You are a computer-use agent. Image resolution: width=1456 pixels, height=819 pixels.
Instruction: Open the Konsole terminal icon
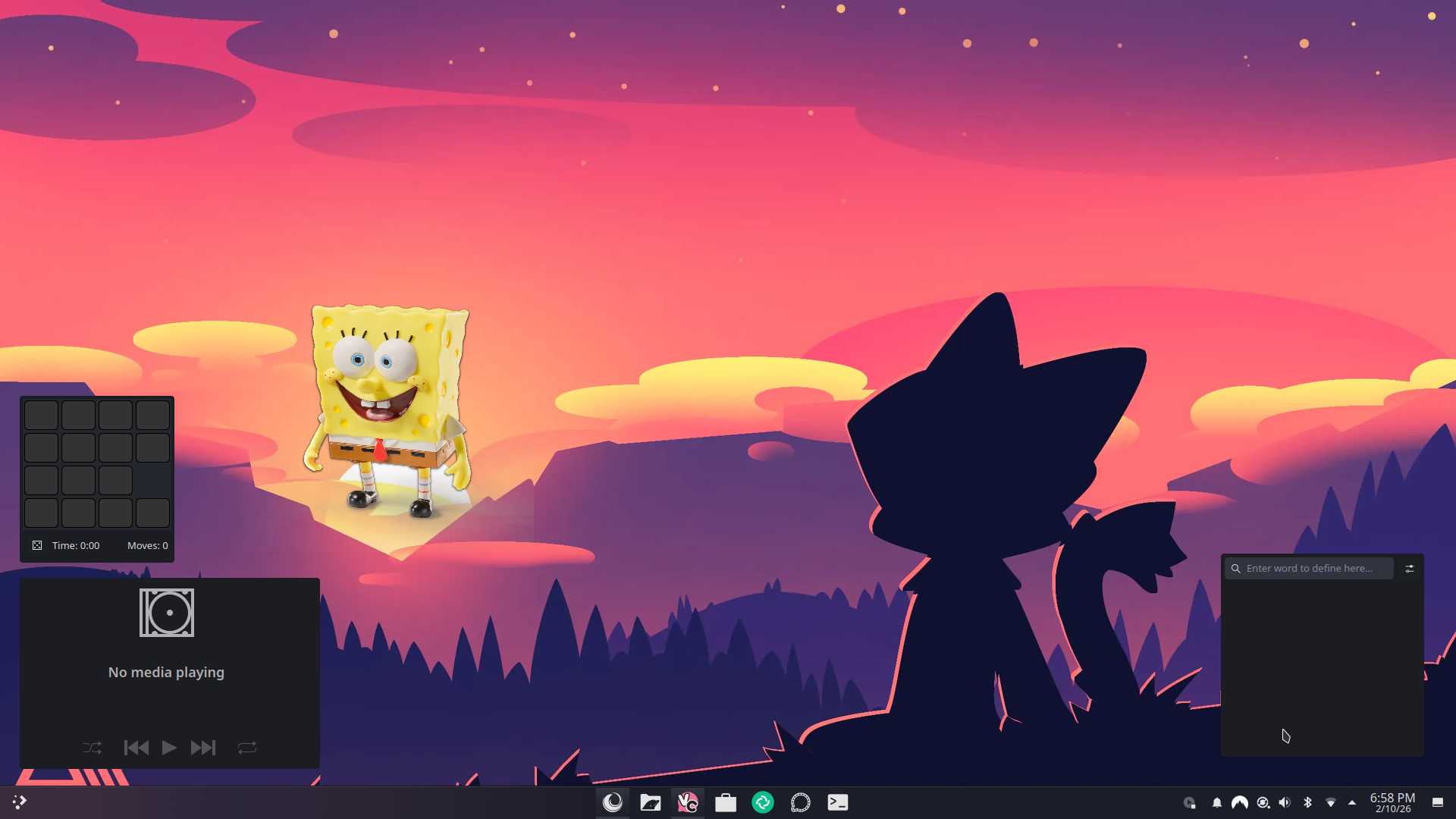coord(837,802)
